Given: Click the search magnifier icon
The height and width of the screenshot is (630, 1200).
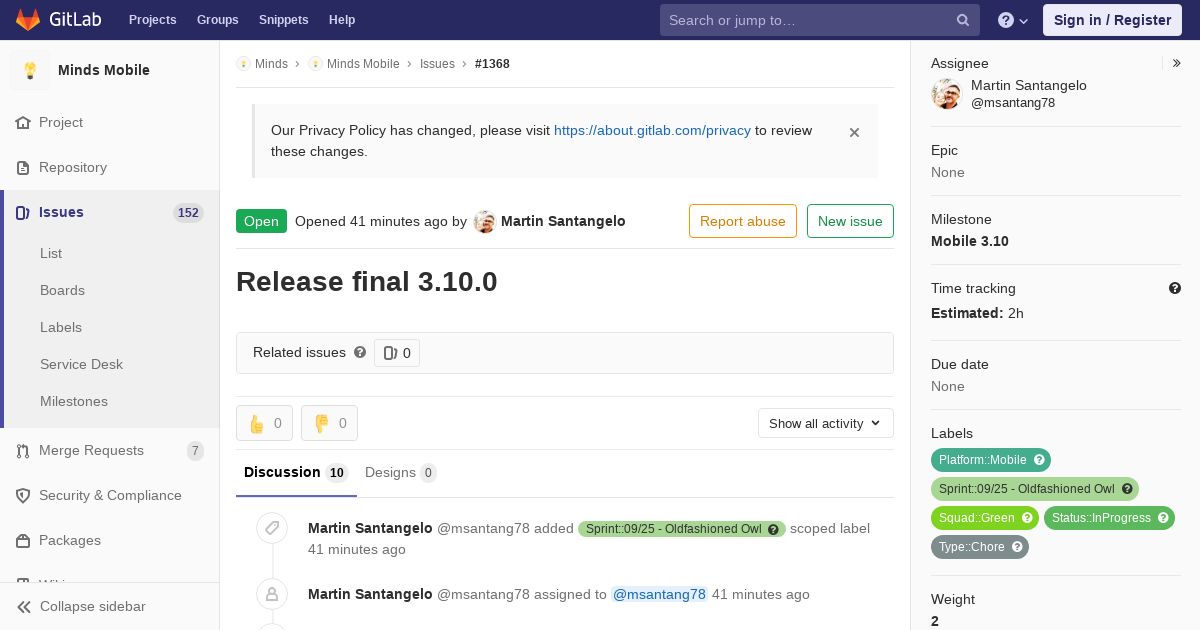Looking at the screenshot, I should coord(963,20).
